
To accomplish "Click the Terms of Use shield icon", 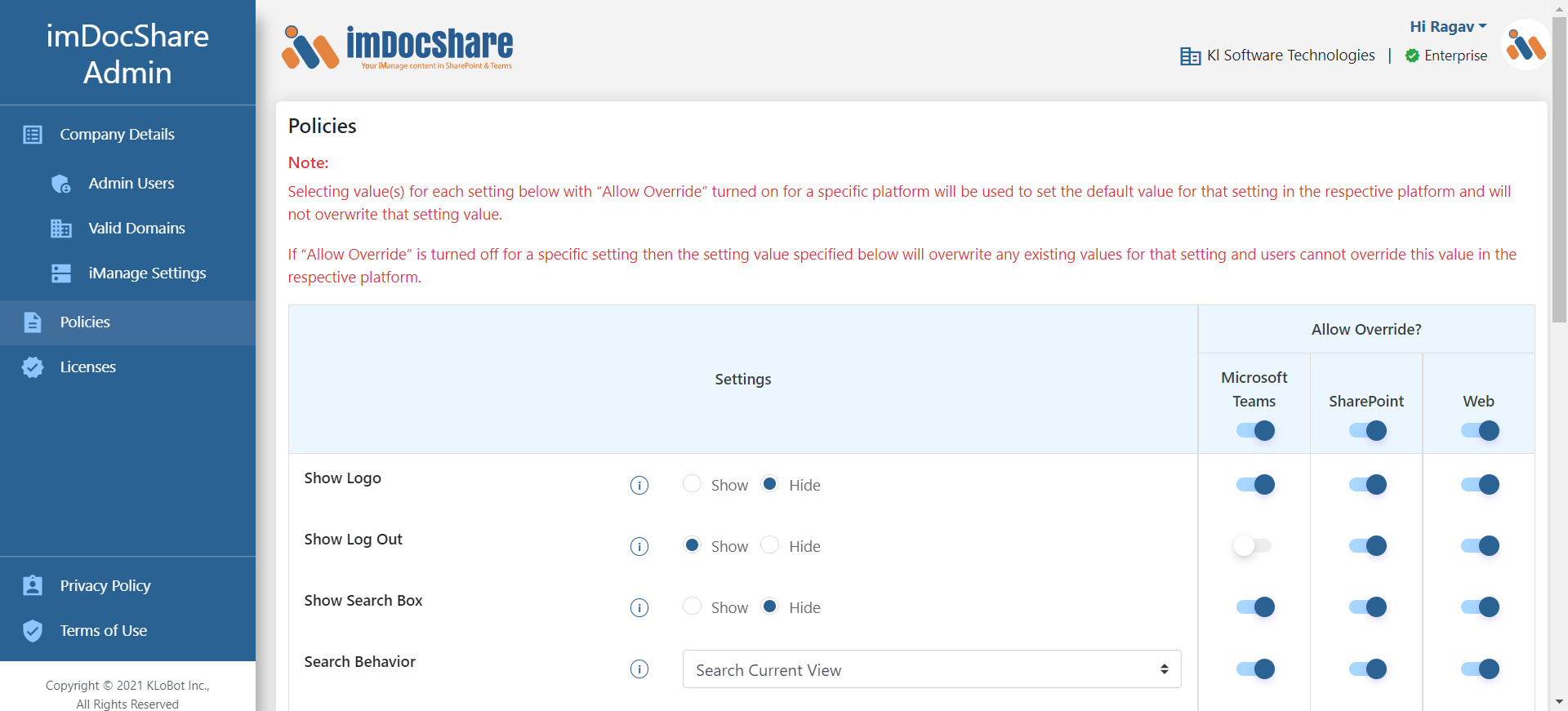I will 33,630.
